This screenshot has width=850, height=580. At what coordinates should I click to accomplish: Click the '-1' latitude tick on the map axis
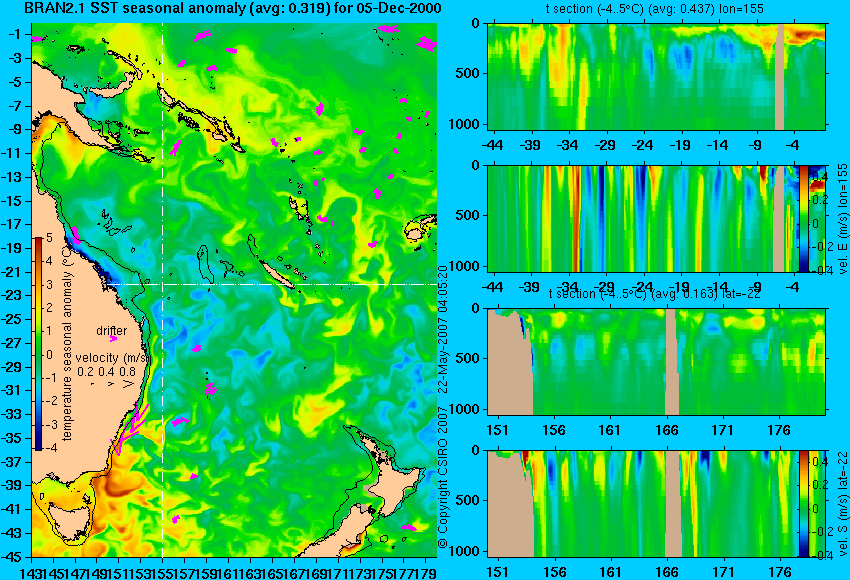[x=16, y=34]
